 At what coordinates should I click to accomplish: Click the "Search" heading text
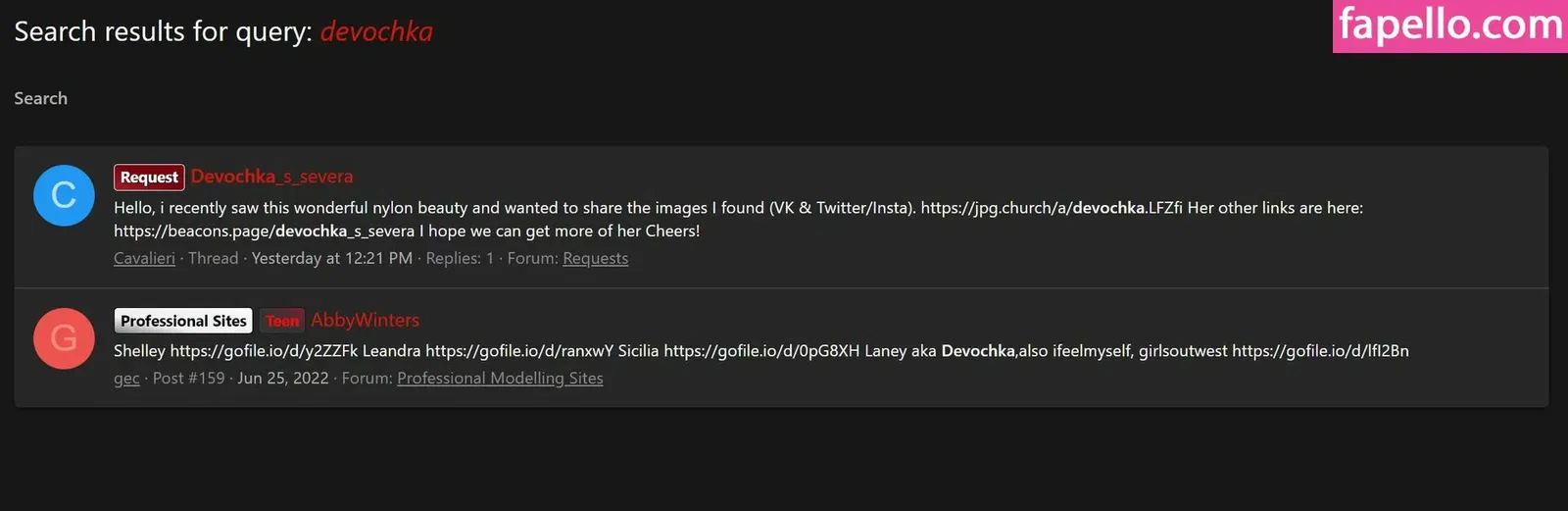(41, 98)
